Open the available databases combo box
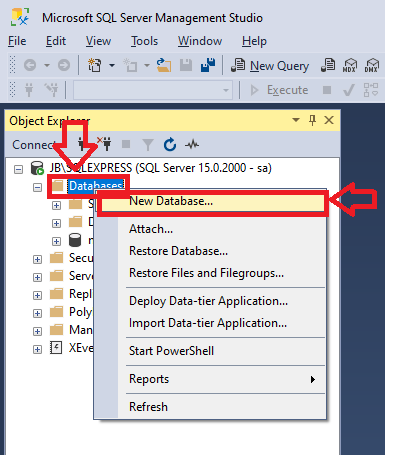This screenshot has height=456, width=394. [152, 90]
